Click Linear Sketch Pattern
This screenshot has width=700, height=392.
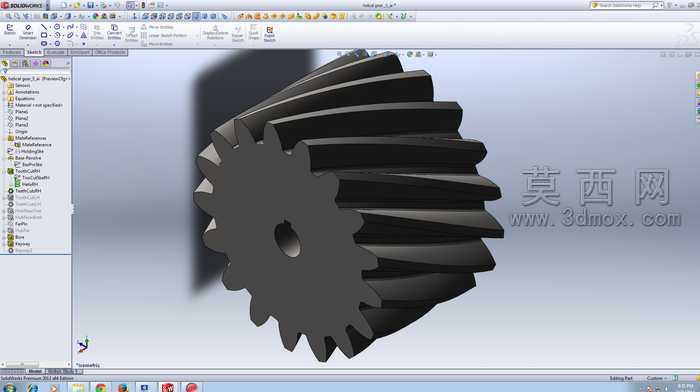coord(164,35)
